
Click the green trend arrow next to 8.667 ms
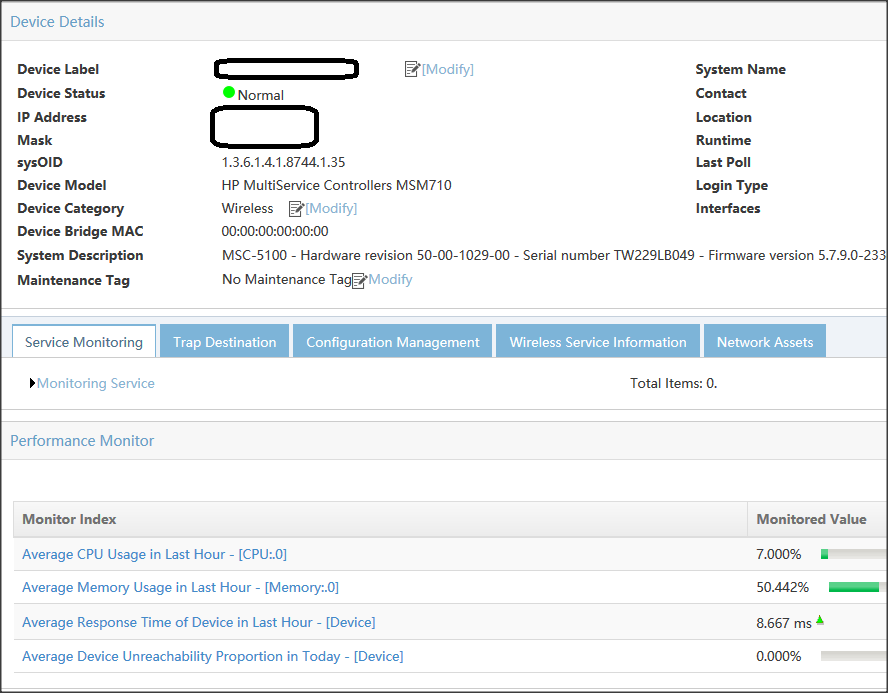coord(819,620)
